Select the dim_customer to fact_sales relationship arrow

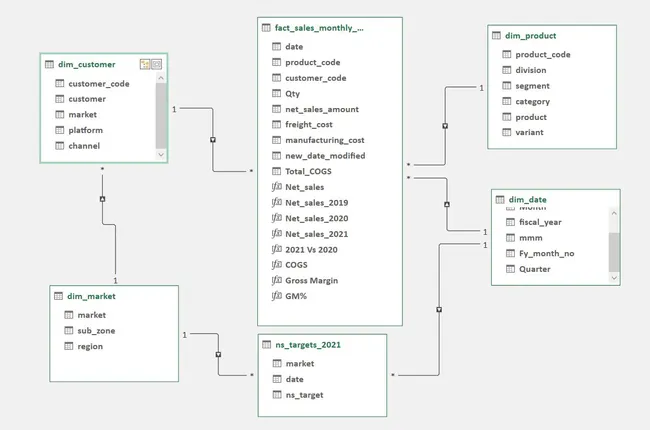coord(213,140)
